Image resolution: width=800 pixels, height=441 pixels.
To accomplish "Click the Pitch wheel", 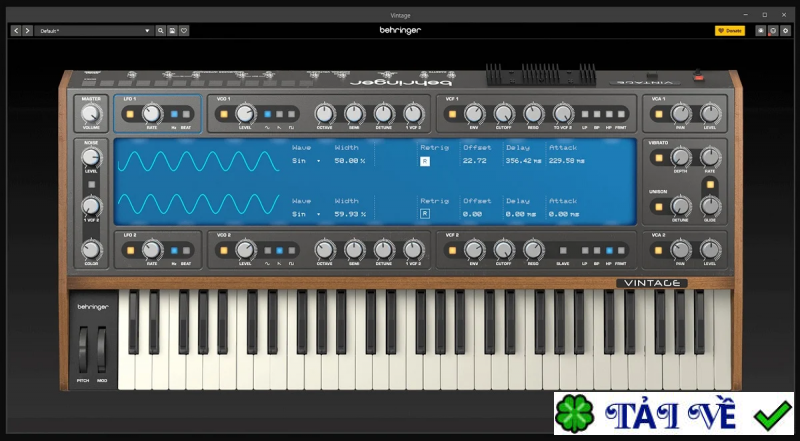I will (83, 350).
